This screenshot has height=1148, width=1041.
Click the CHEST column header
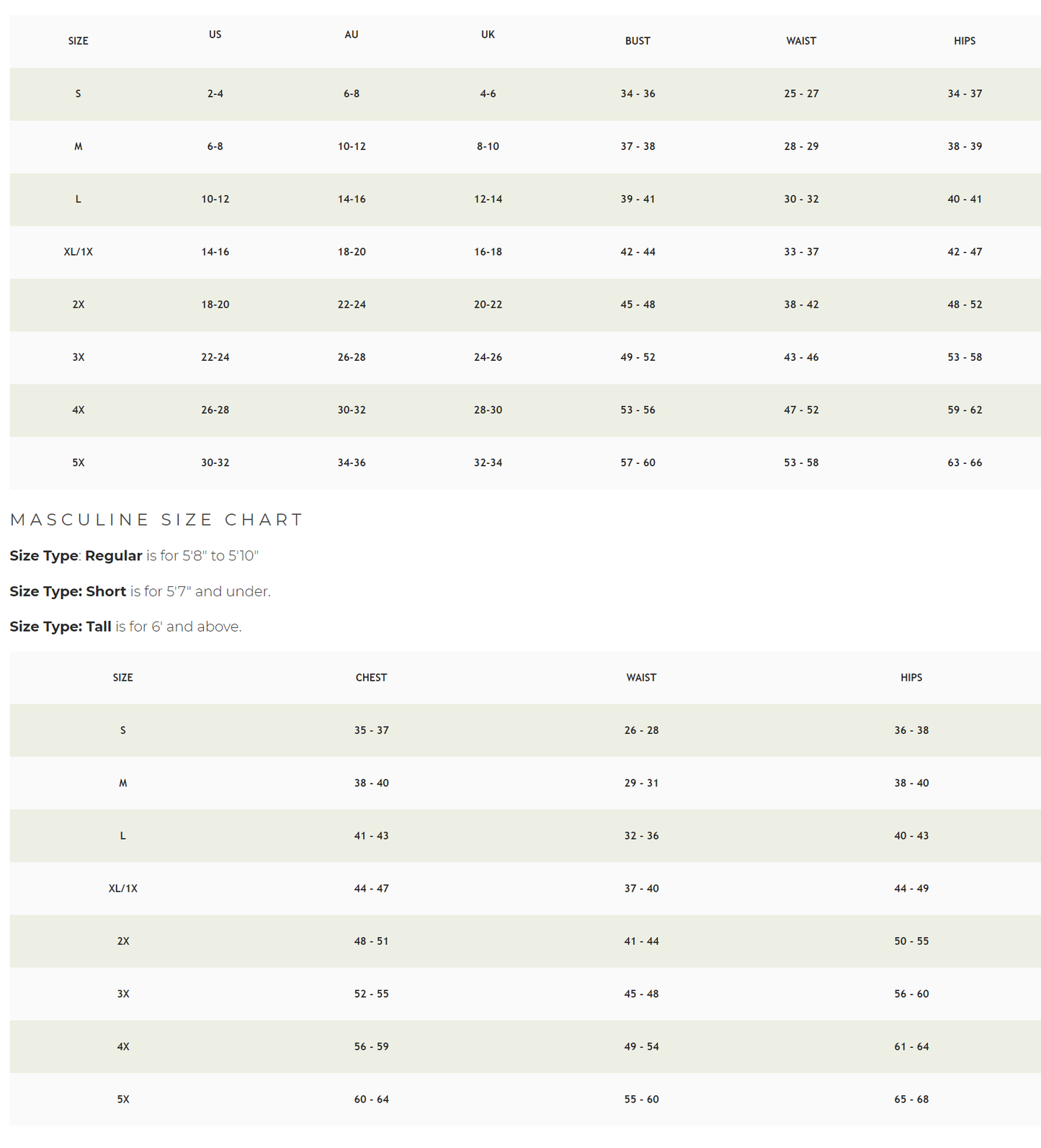coord(371,678)
